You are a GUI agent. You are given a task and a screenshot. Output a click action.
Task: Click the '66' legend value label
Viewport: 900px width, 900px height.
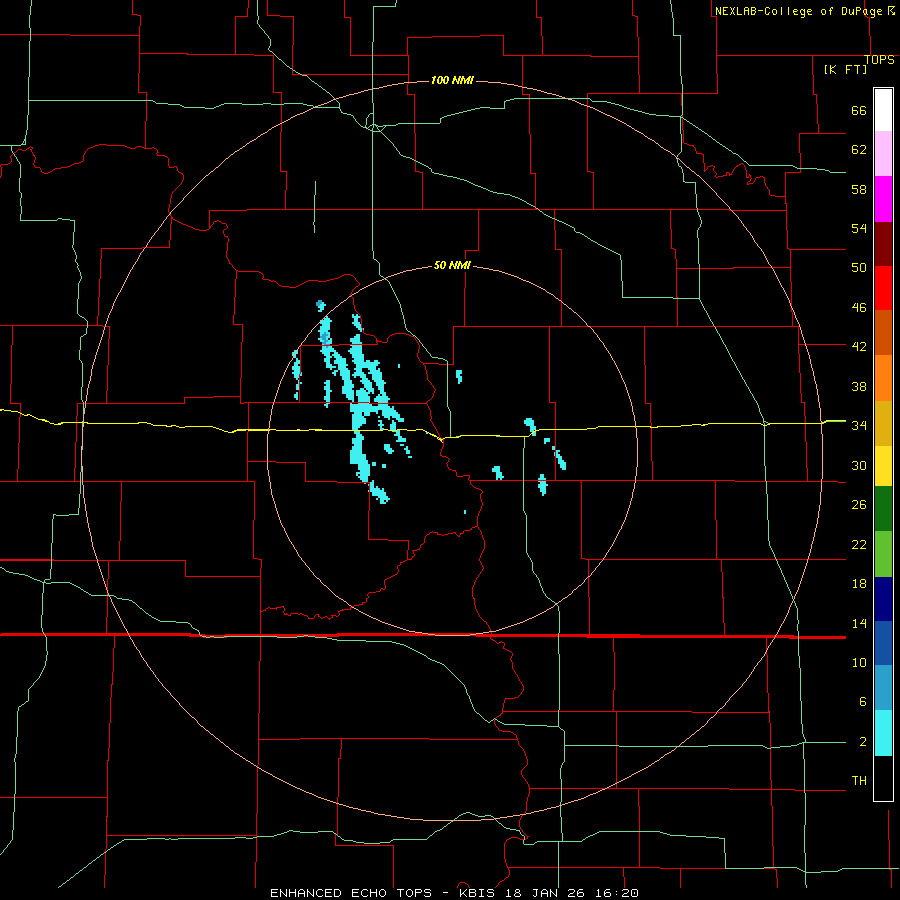point(859,110)
